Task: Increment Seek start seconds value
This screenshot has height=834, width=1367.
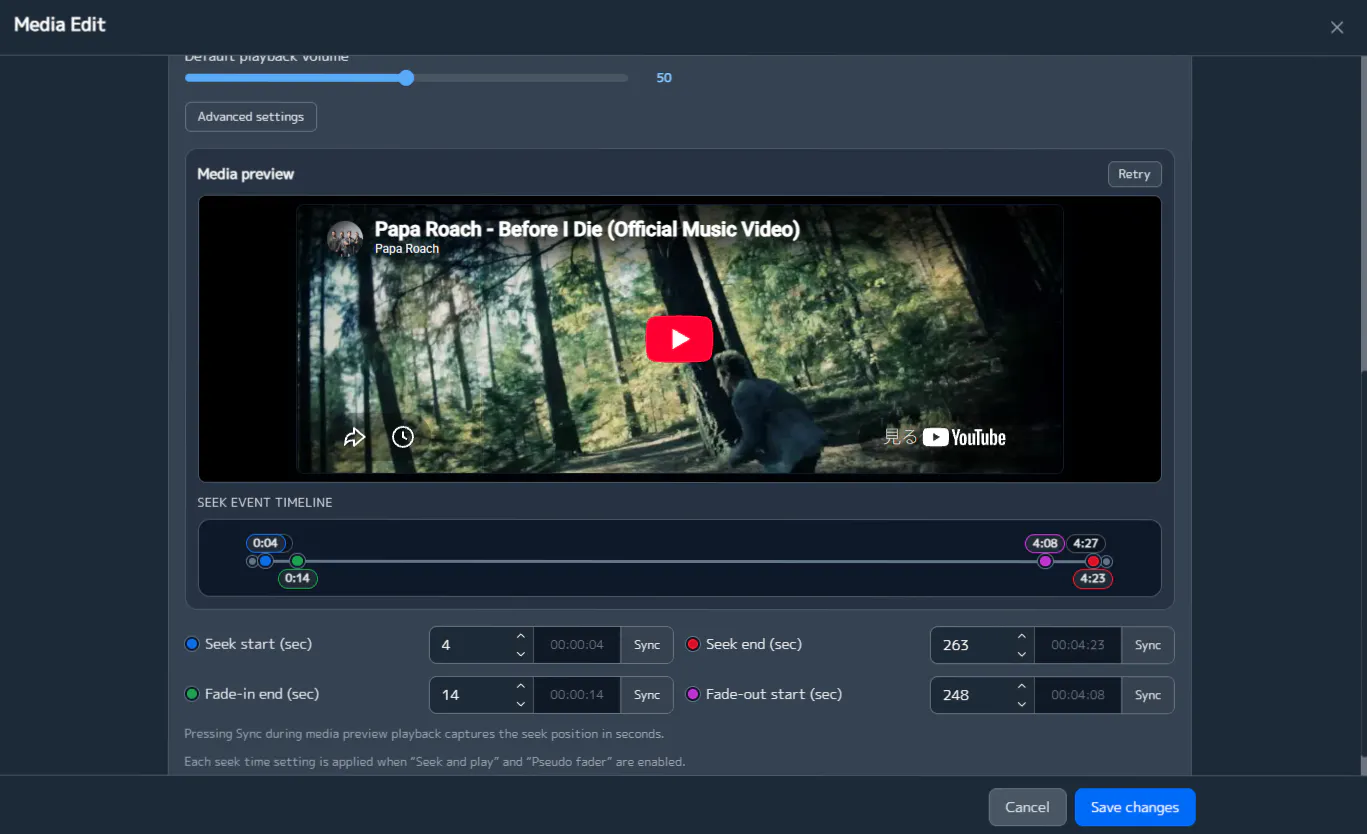Action: pyautogui.click(x=520, y=636)
